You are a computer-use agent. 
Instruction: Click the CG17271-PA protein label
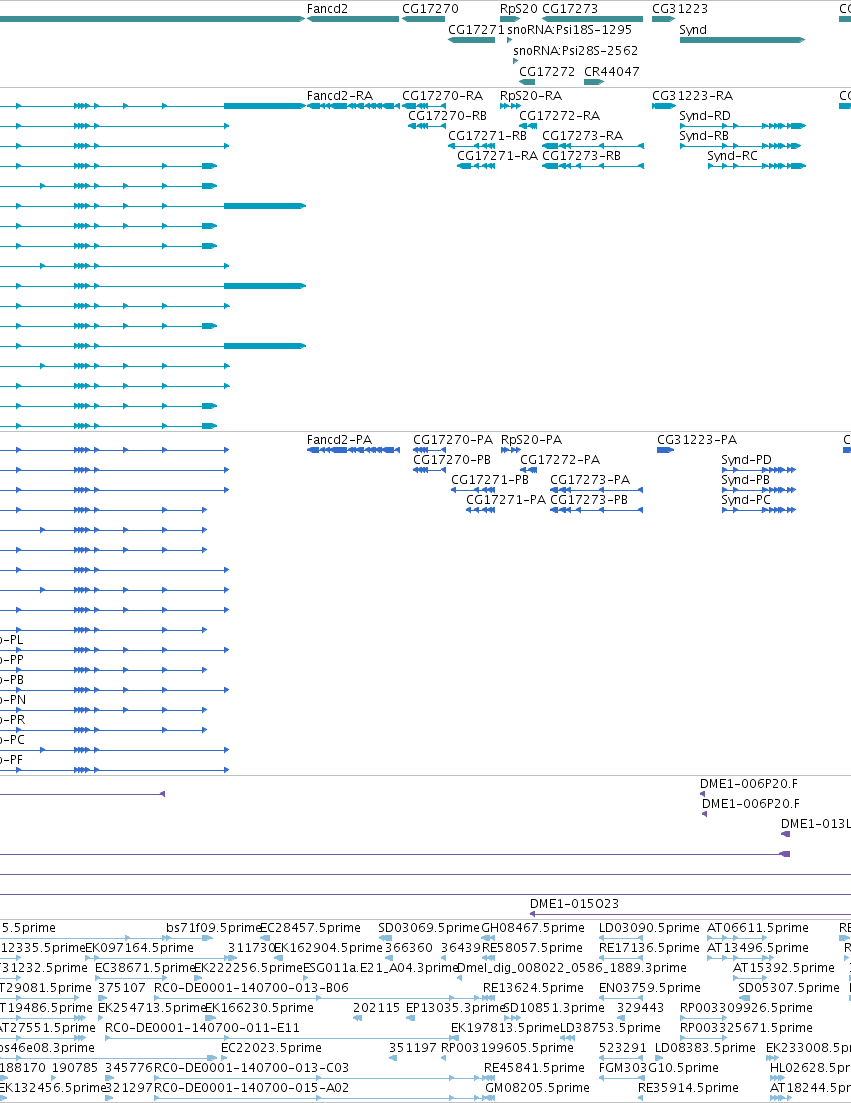click(x=506, y=499)
